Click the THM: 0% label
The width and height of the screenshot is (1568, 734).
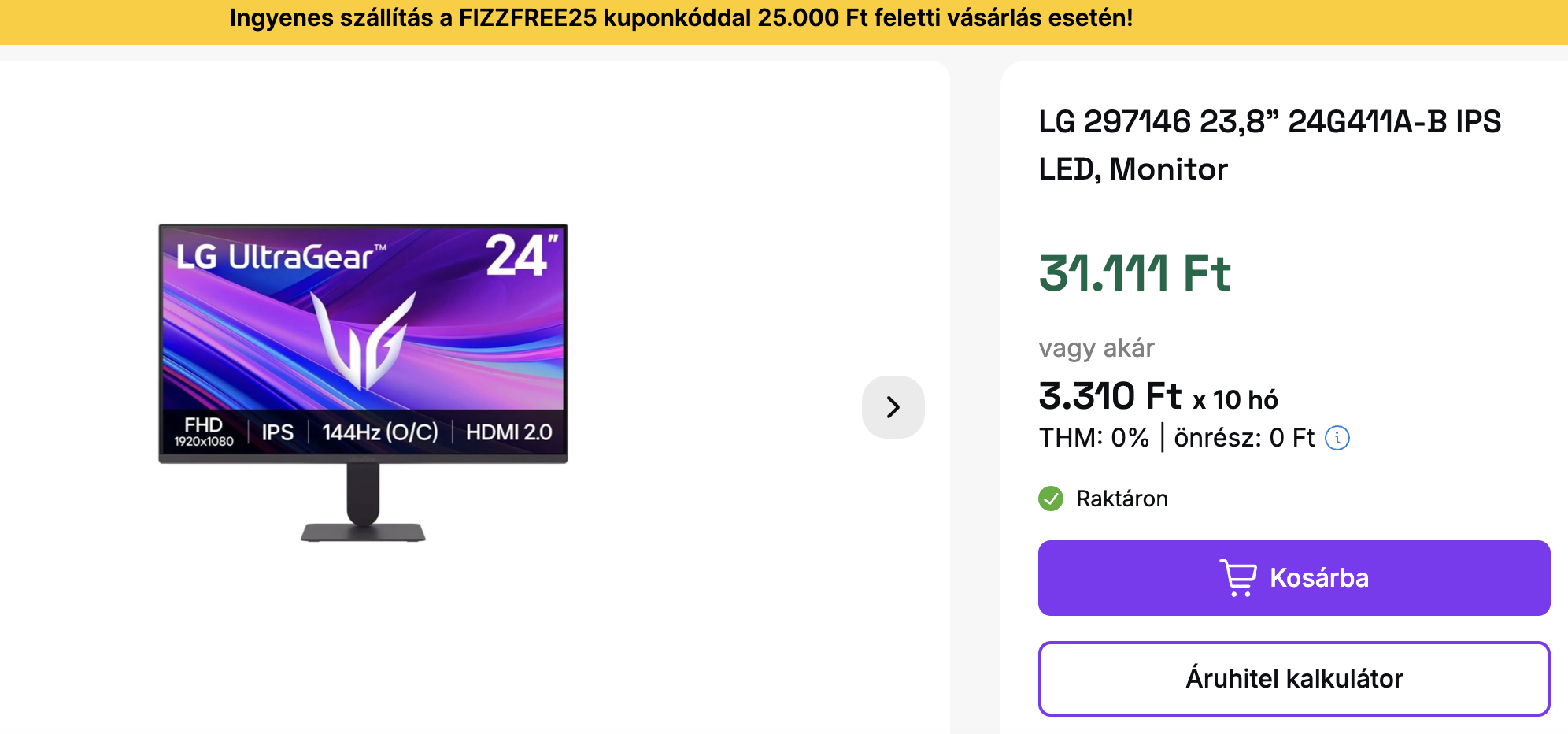tap(1093, 438)
